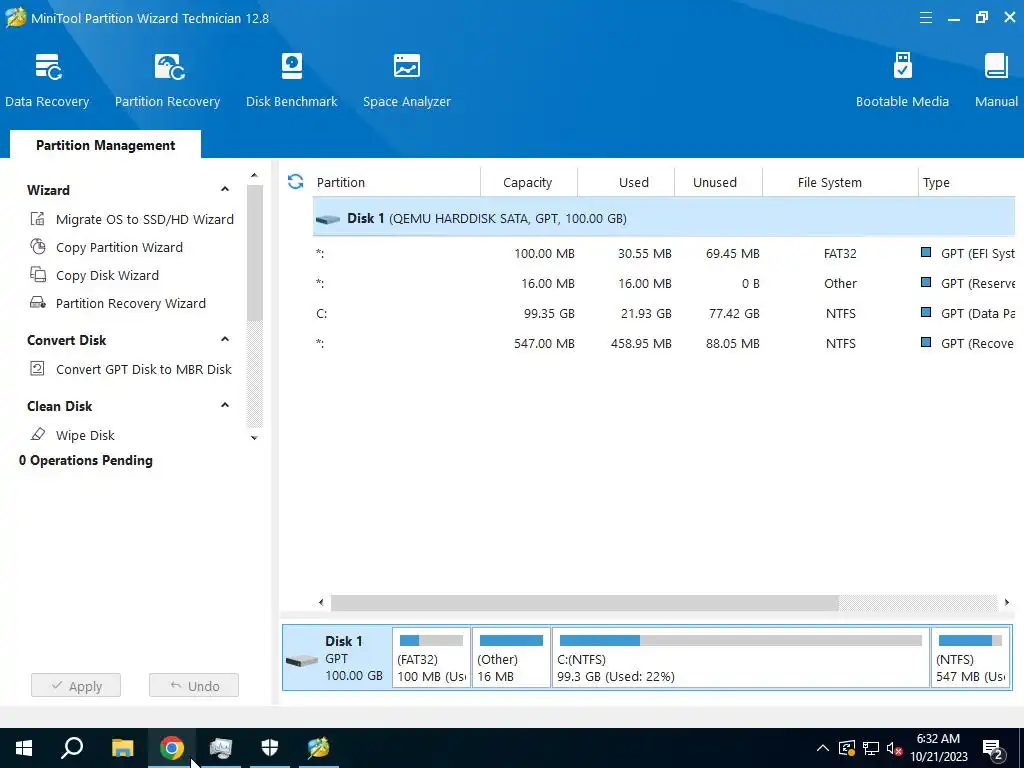The height and width of the screenshot is (768, 1024).
Task: Select the Disk 1 header row
Action: [664, 218]
